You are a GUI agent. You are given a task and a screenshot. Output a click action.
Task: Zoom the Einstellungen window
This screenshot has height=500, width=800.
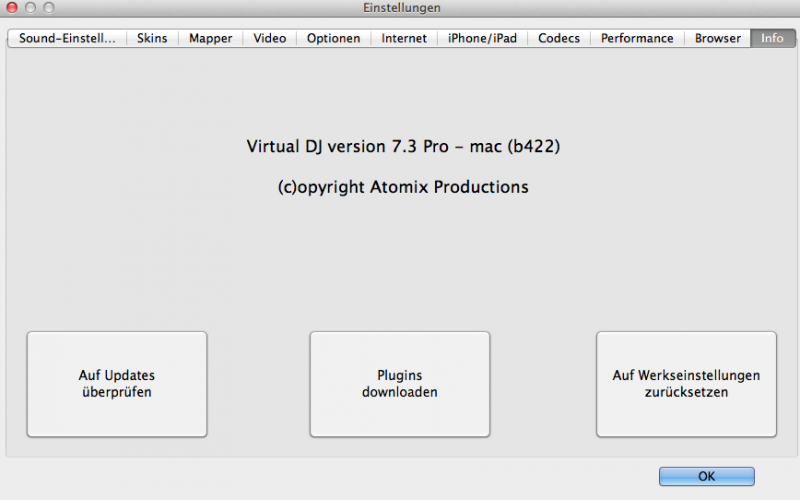coord(48,8)
